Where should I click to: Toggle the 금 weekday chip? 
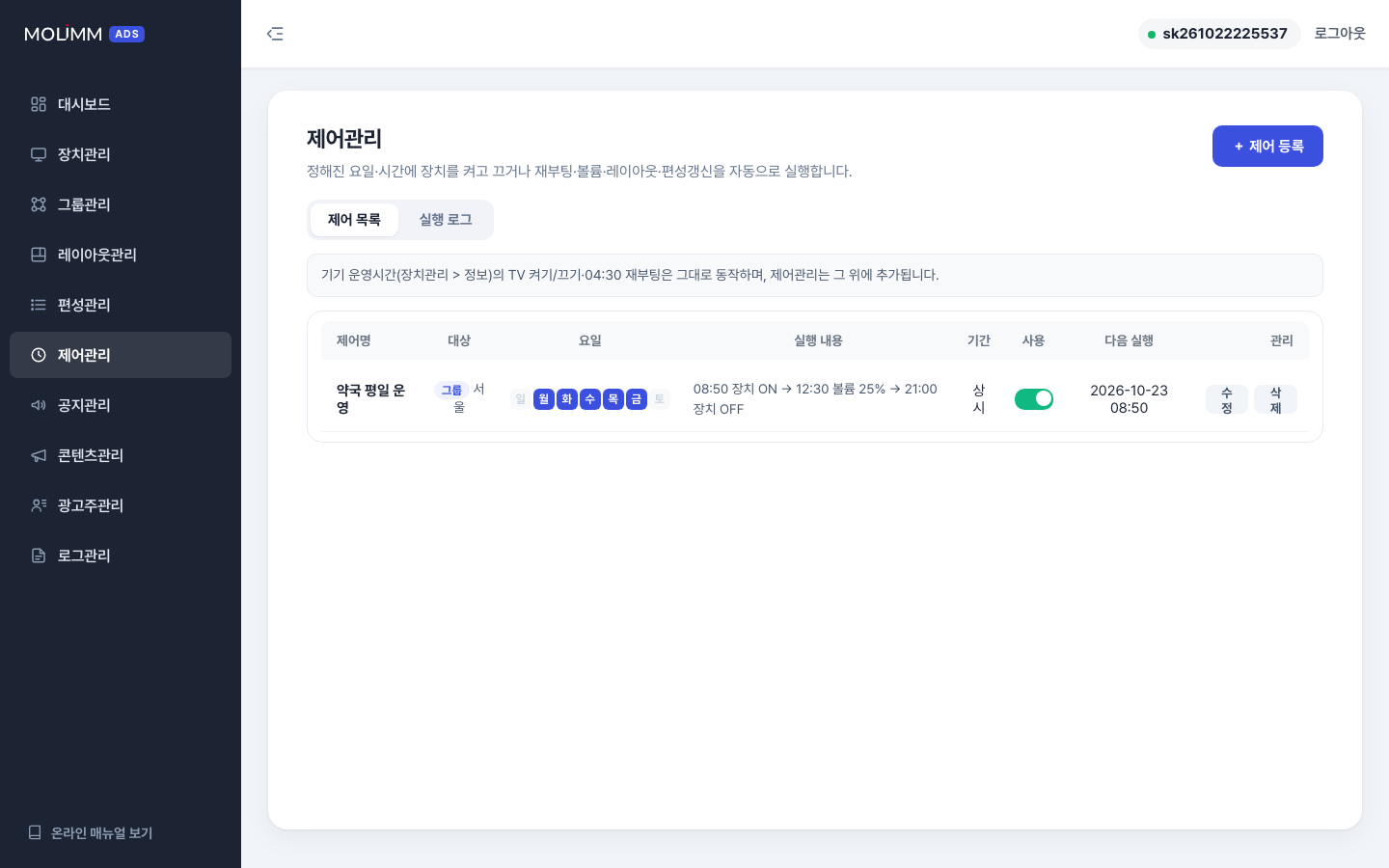click(x=637, y=399)
